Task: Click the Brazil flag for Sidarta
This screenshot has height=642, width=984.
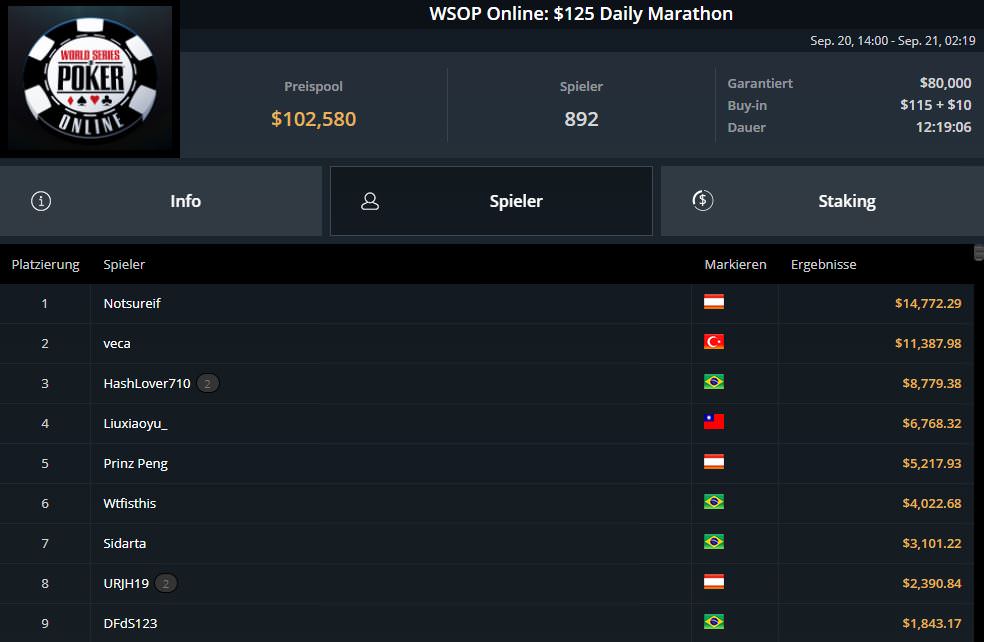Action: [714, 542]
